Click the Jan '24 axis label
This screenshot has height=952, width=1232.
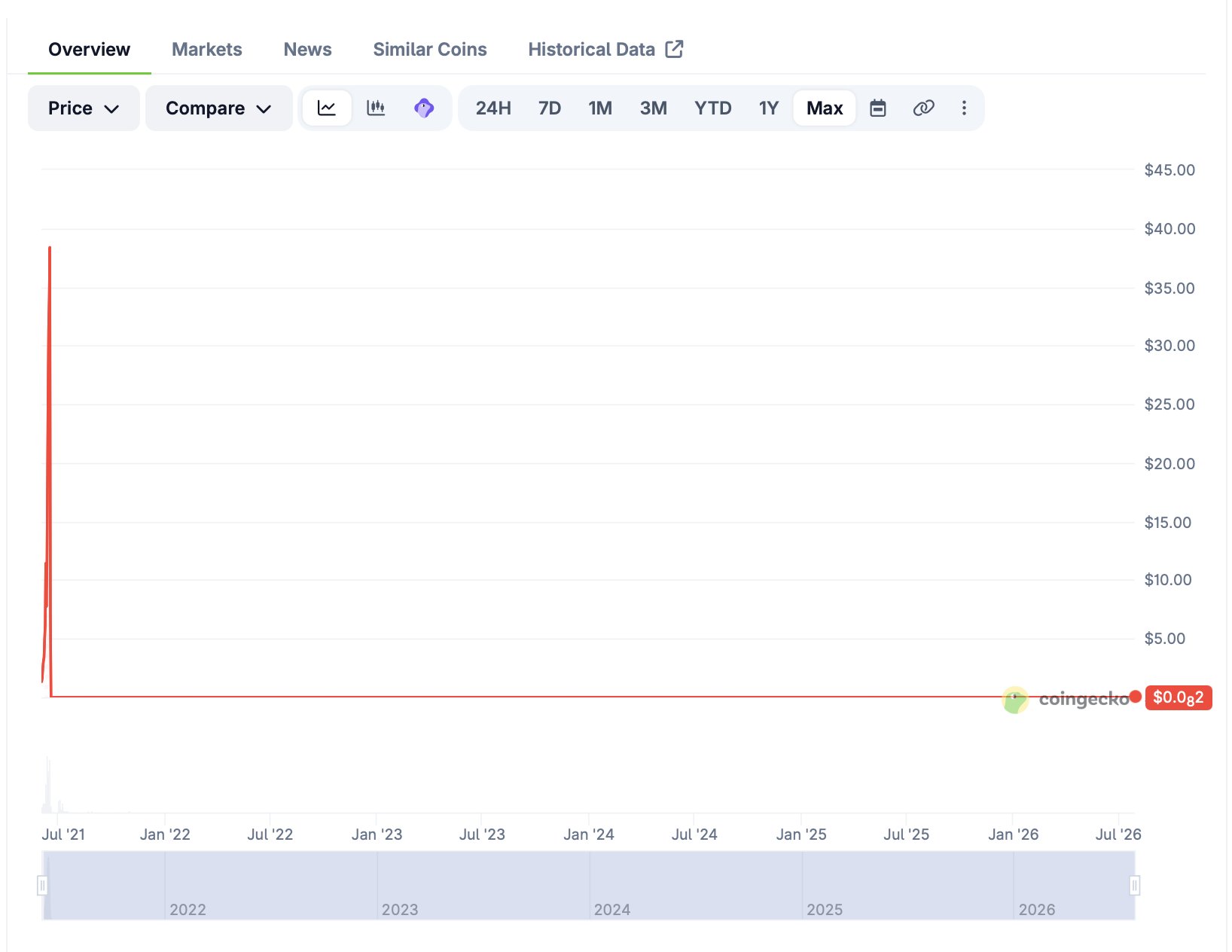click(589, 835)
